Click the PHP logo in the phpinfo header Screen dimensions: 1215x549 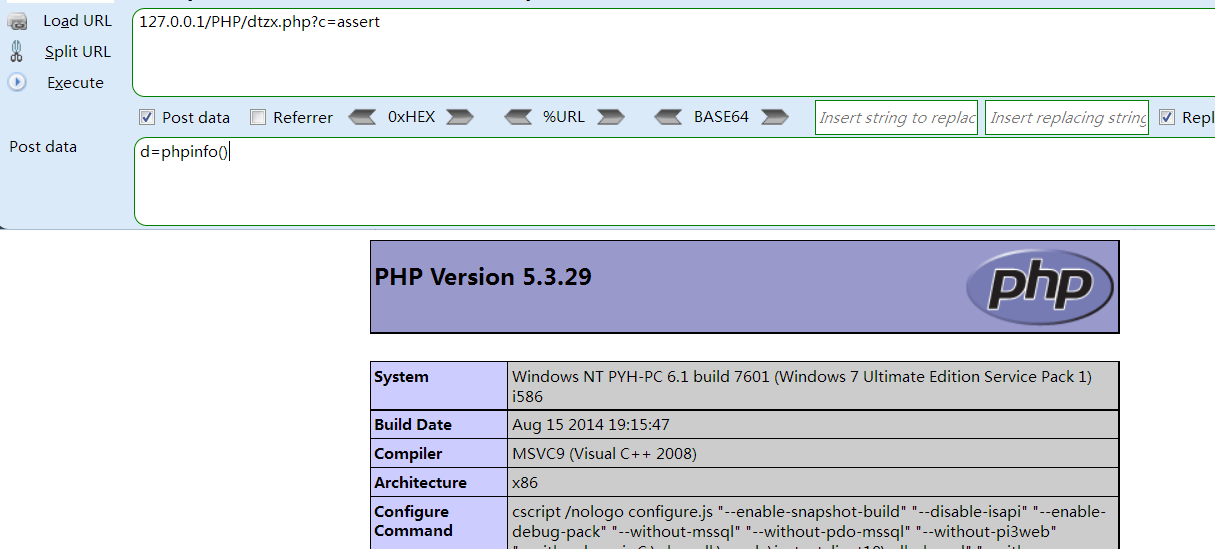[x=1040, y=286]
